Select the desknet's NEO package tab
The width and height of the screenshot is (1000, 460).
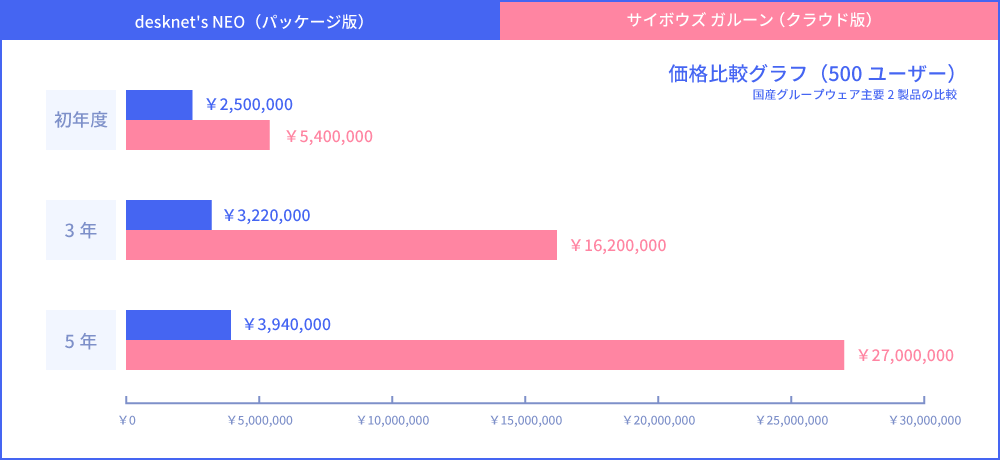(x=250, y=21)
